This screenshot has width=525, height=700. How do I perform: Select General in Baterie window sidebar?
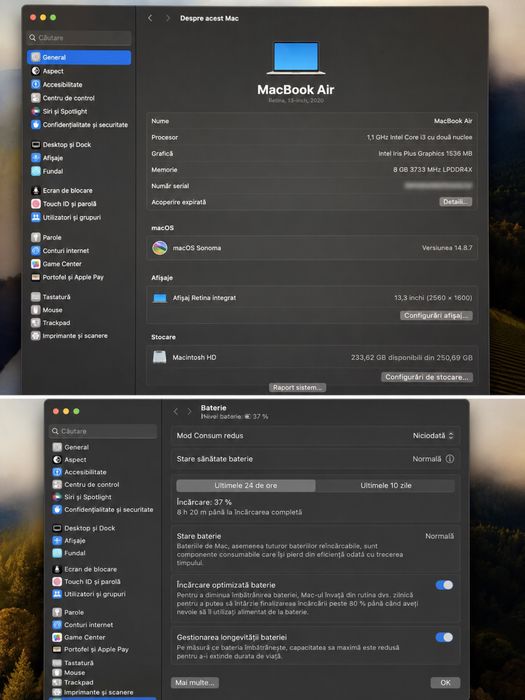point(71,447)
